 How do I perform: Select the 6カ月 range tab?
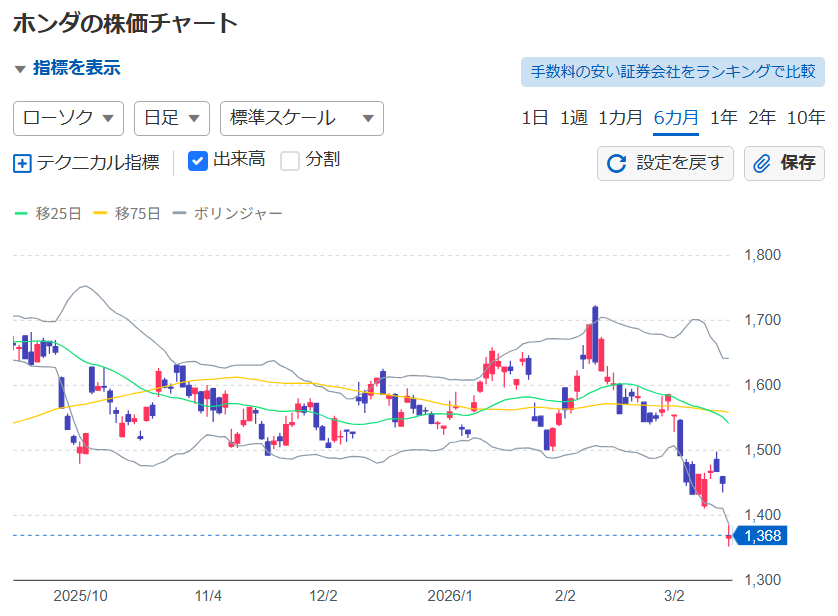pyautogui.click(x=676, y=117)
